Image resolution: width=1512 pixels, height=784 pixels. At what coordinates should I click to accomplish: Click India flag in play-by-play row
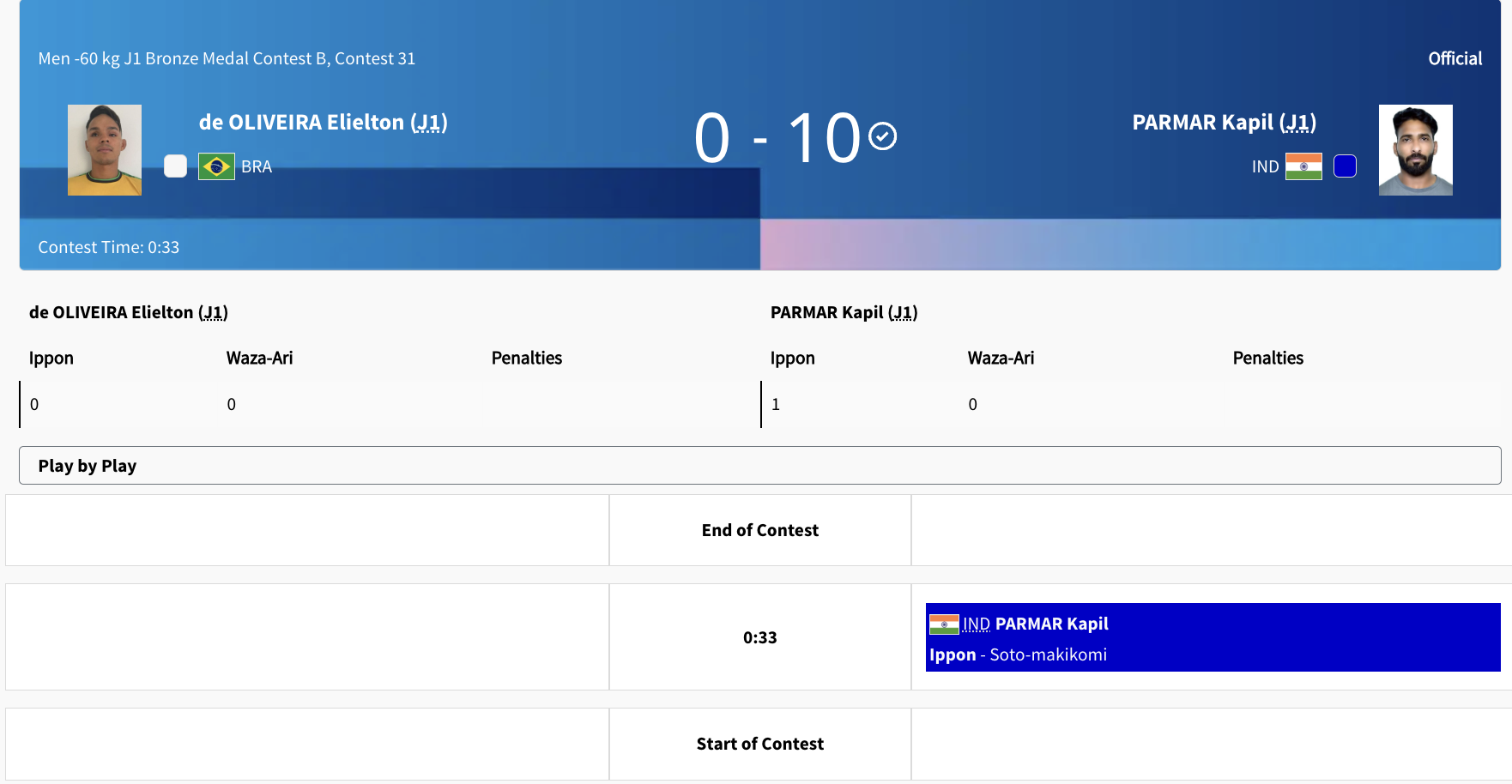click(944, 624)
